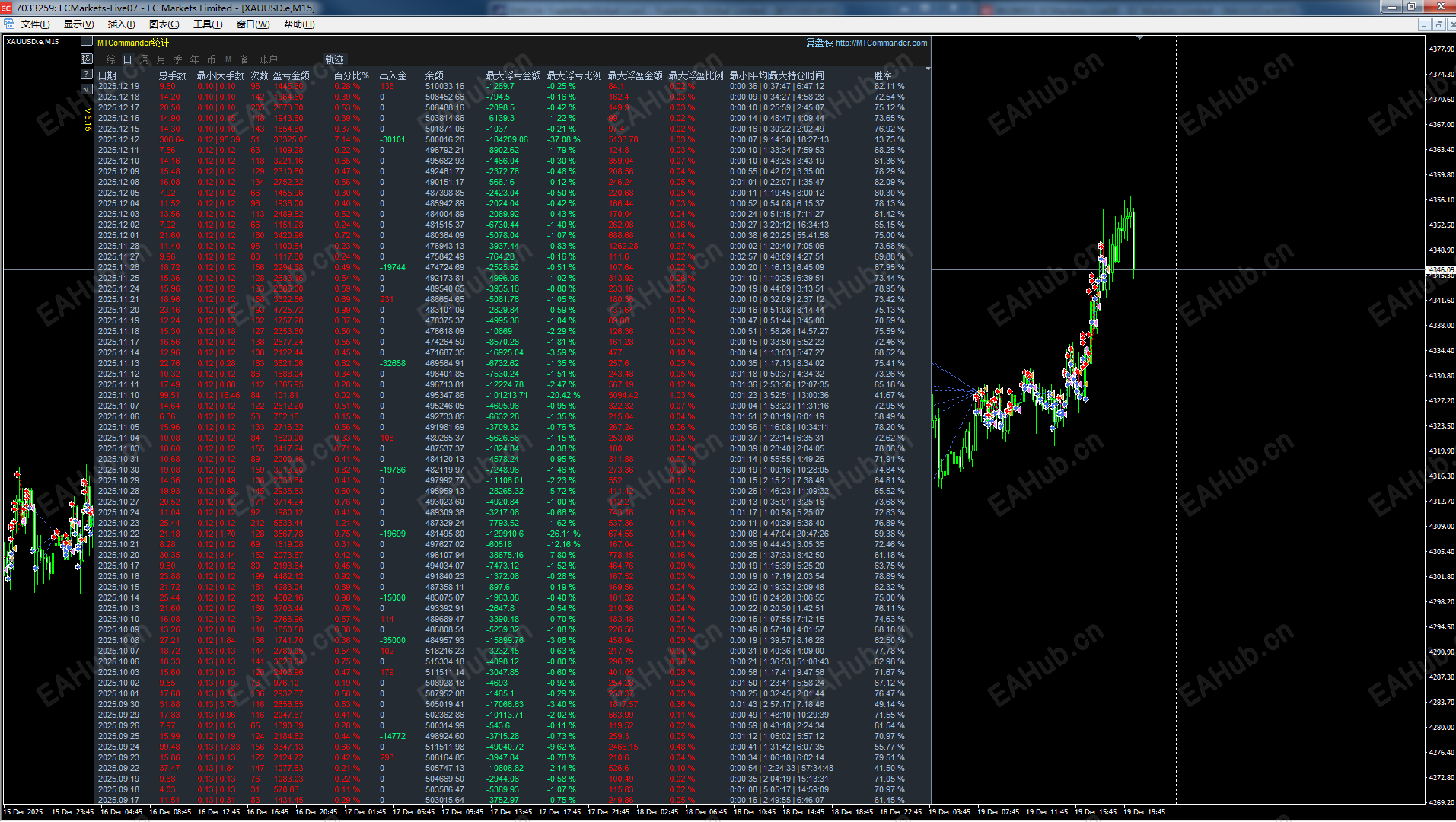Open the 工具(T) menu

click(x=206, y=24)
